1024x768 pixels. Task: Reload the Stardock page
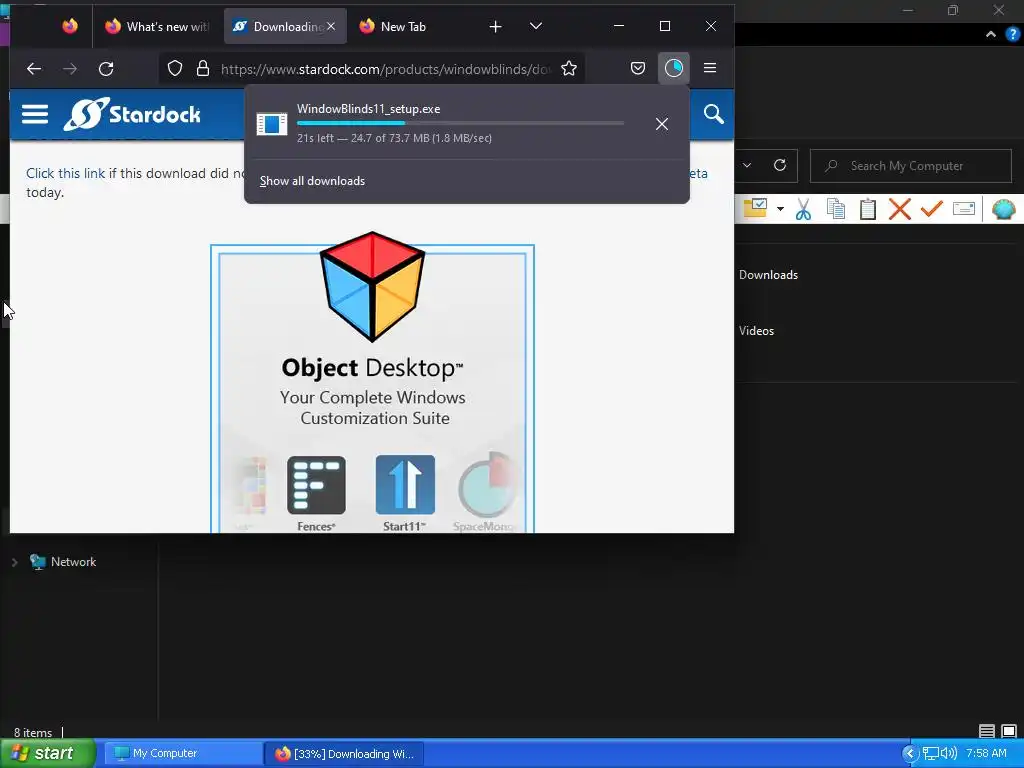pyautogui.click(x=106, y=69)
